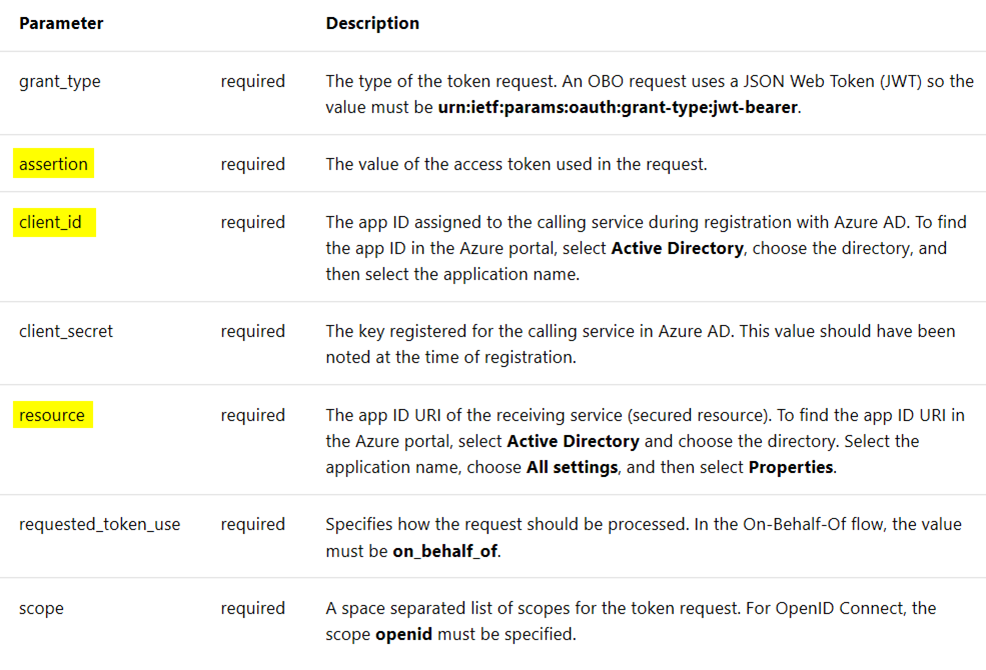Click the Description column header

[x=372, y=23]
